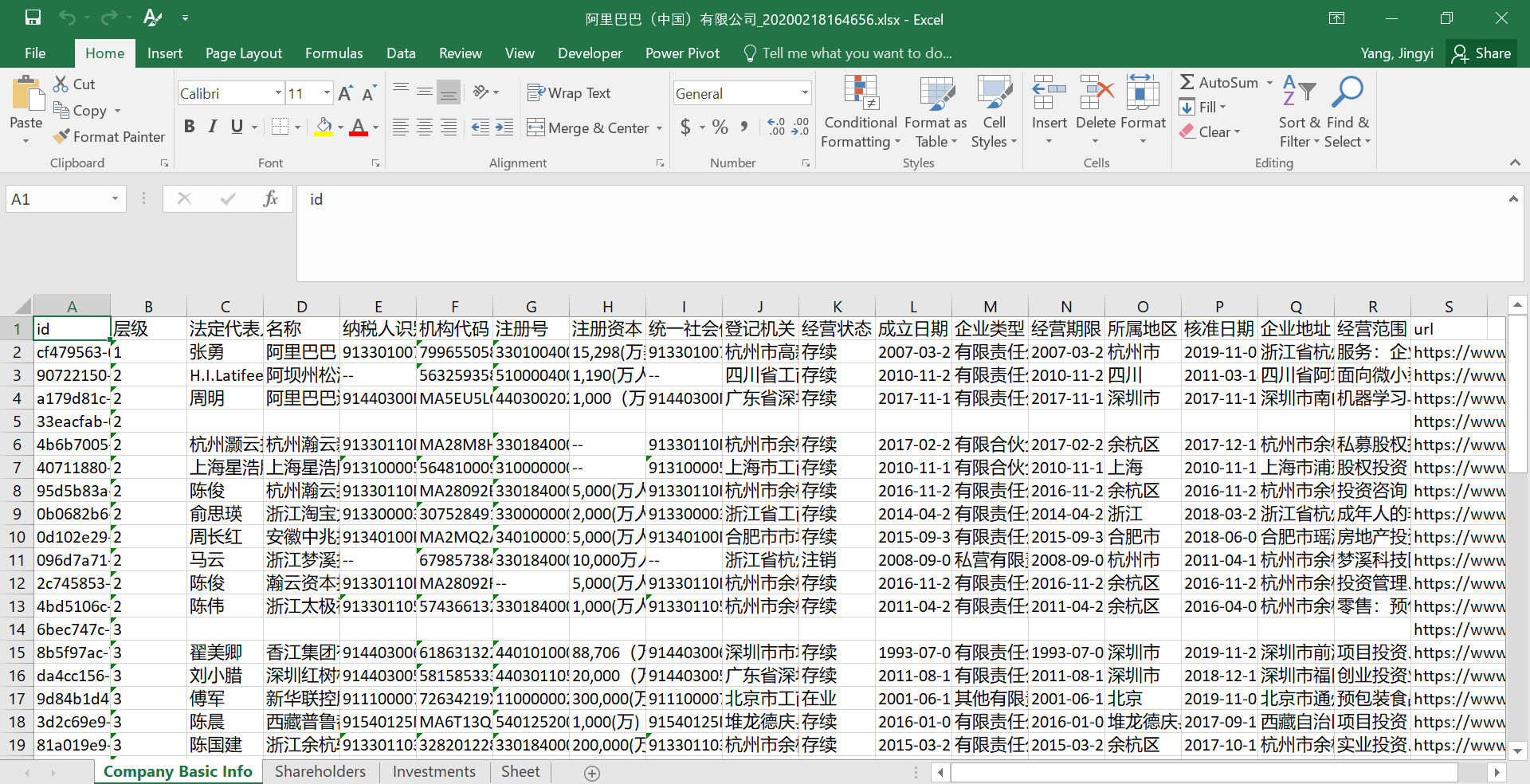Click the vertical scrollbar down arrow

pyautogui.click(x=1518, y=750)
